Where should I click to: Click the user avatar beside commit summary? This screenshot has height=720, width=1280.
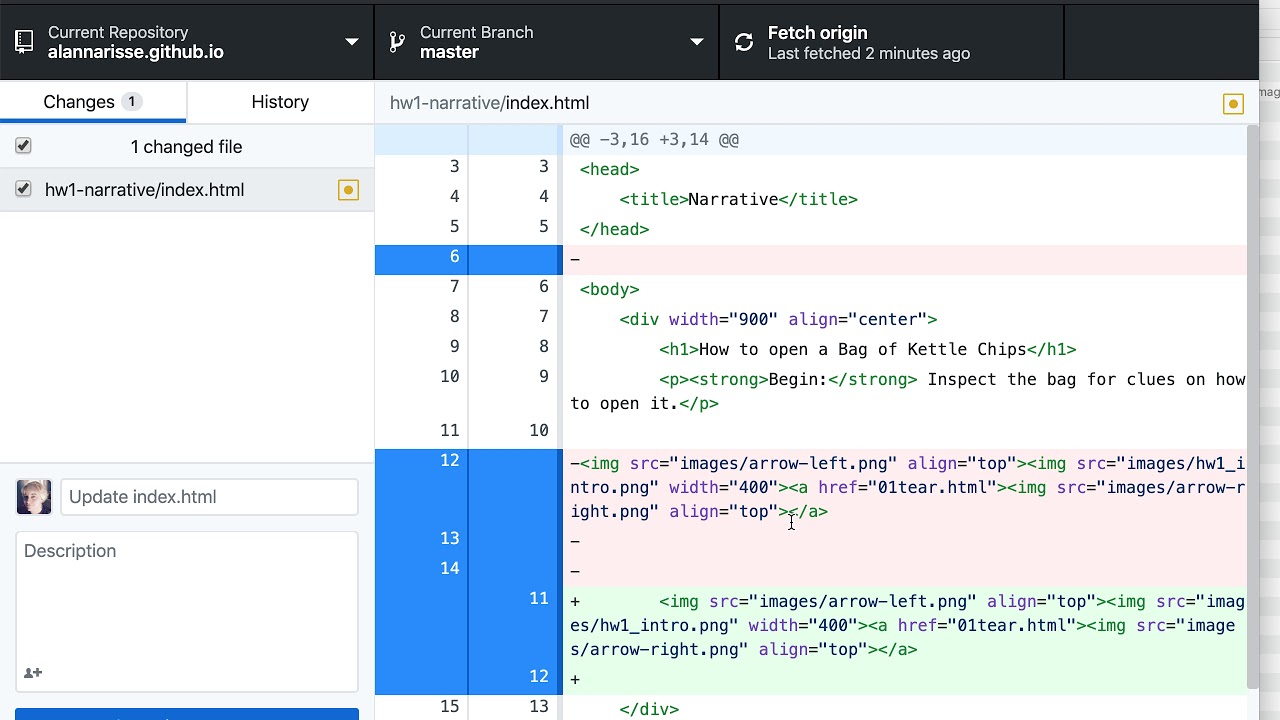pos(34,497)
